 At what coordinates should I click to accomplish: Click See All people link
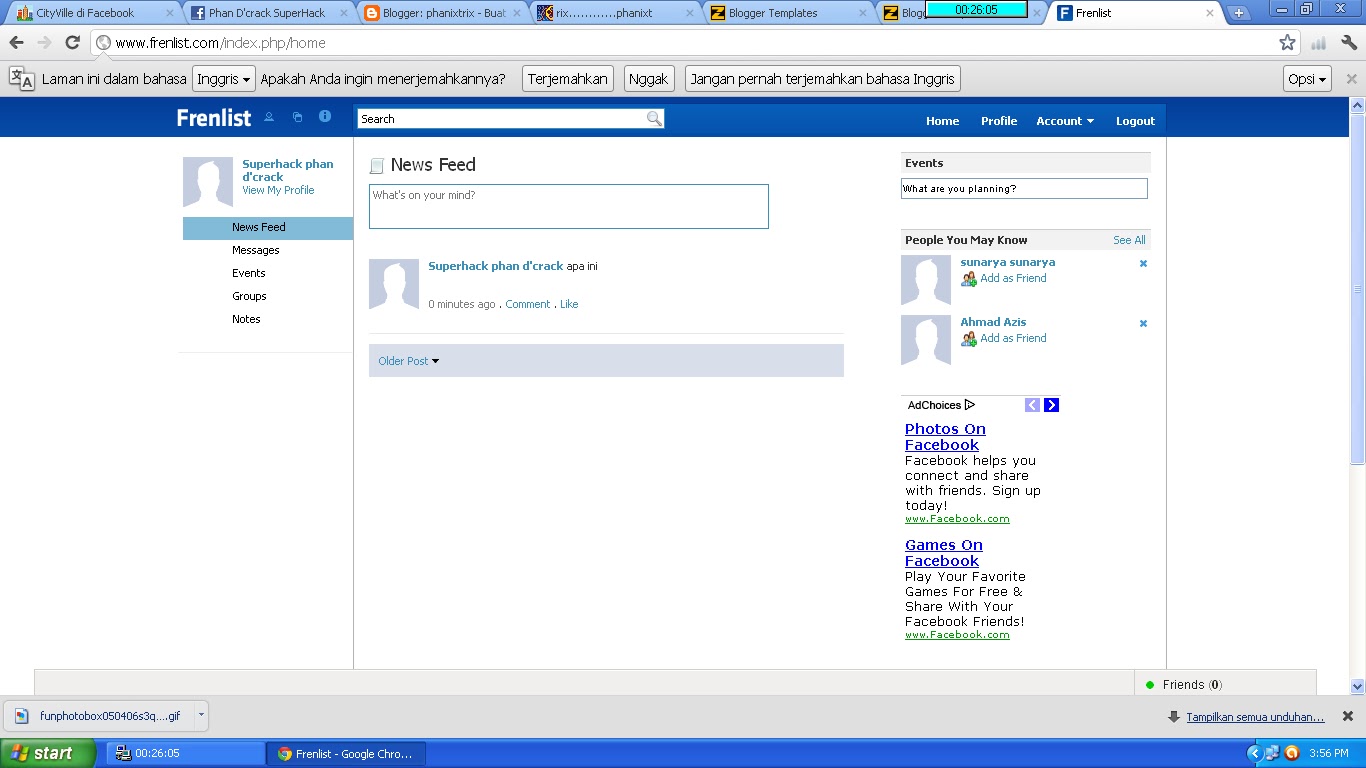[1129, 240]
